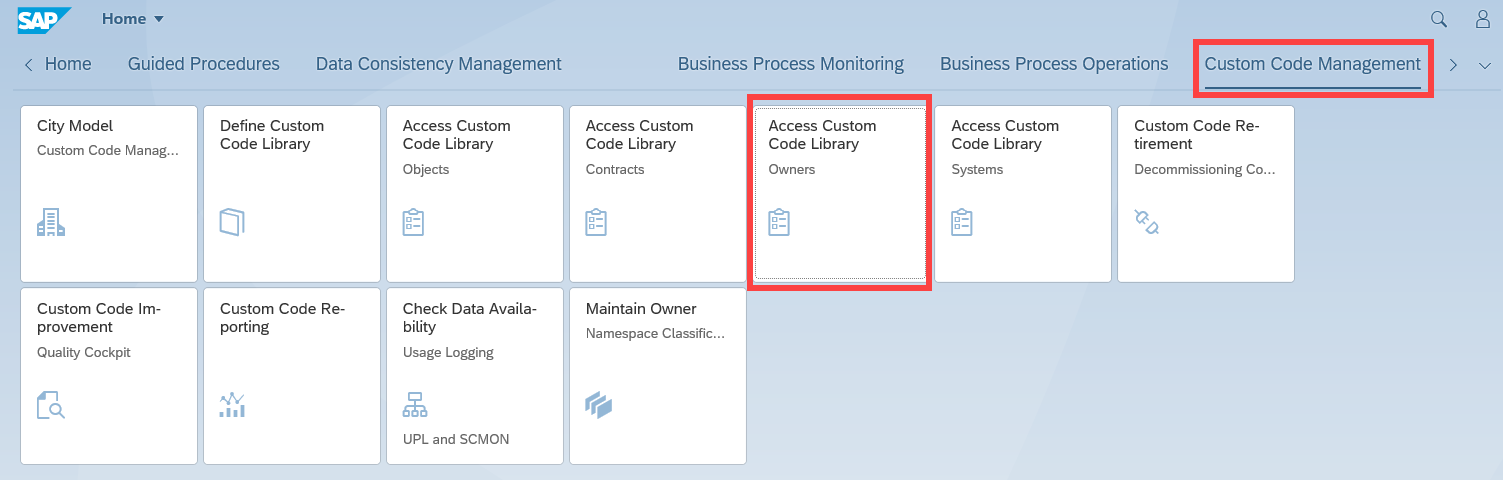Open Custom Code Improvement tile title
1503x480 pixels.
coord(99,318)
